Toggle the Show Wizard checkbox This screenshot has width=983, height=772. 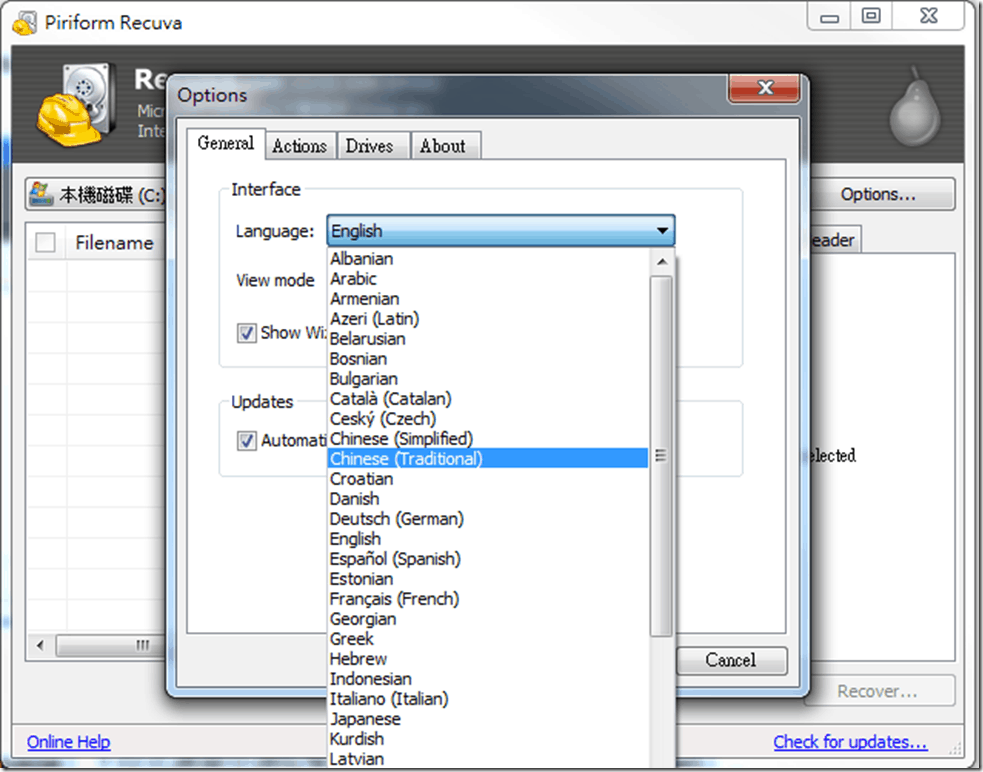246,332
